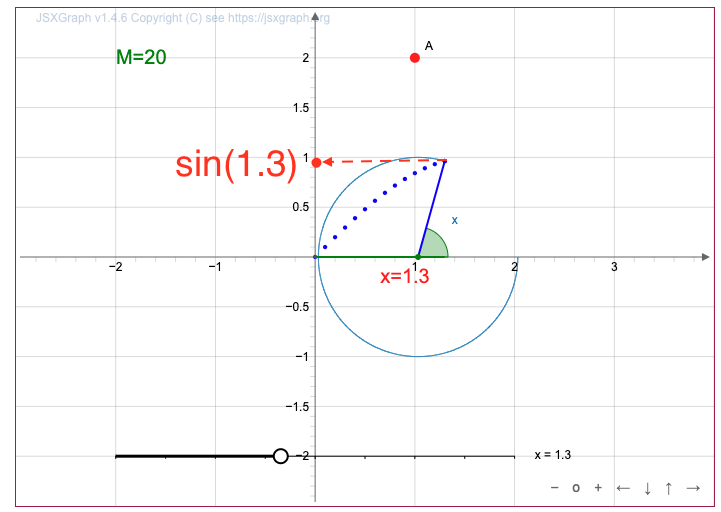Click the JSXGraph copyright text
Screen dimensions: 721x512
[182, 18]
